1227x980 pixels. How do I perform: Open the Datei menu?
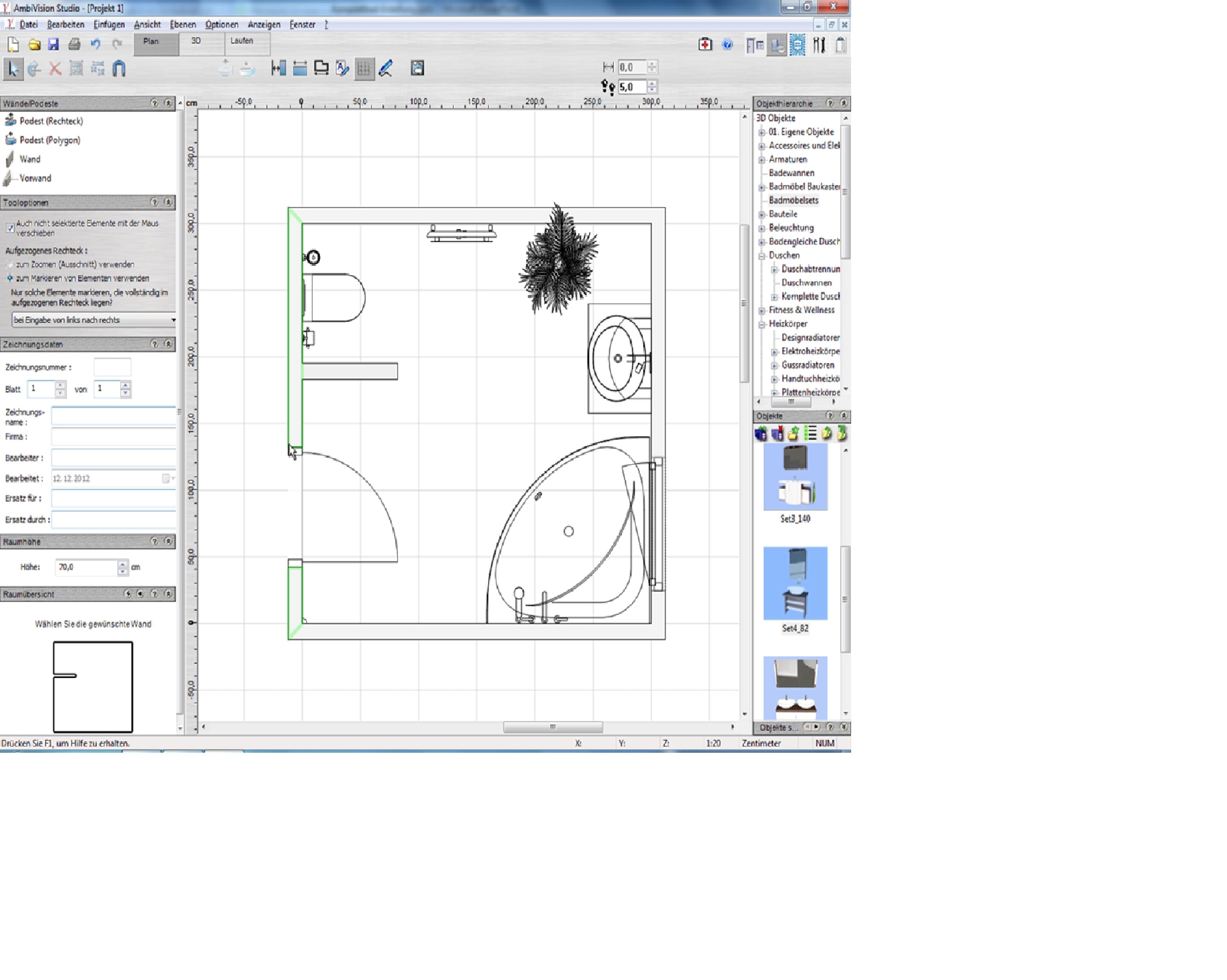point(28,24)
